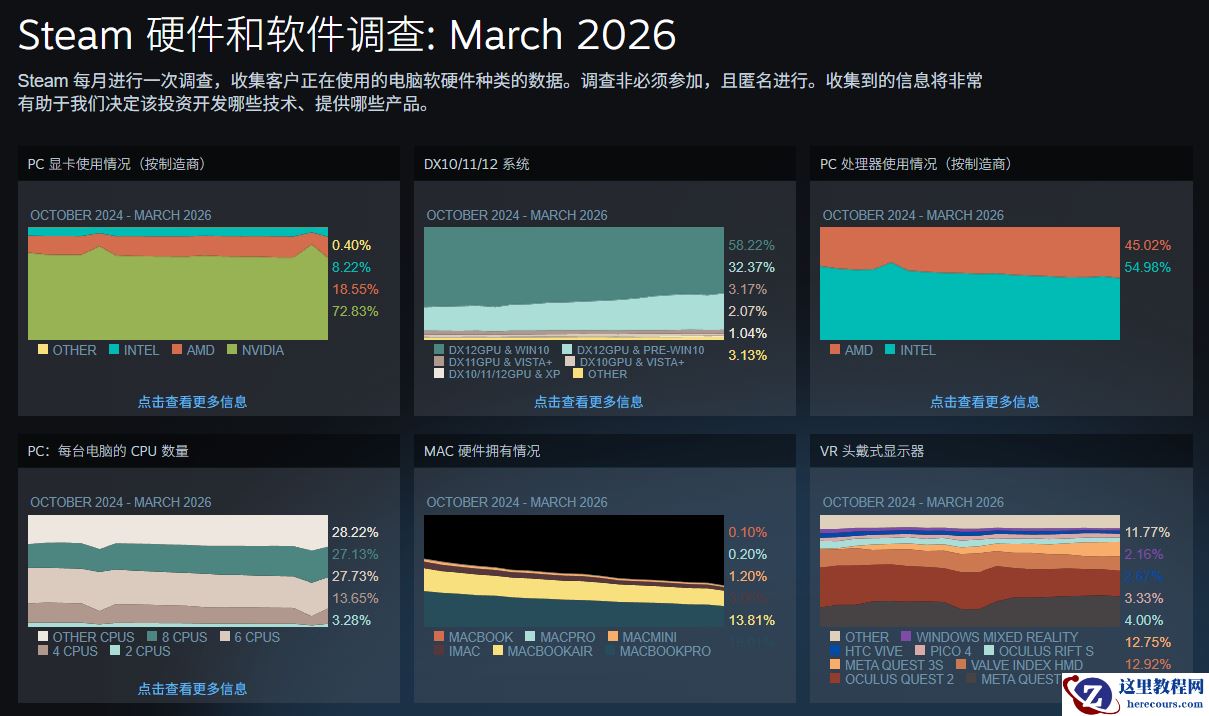Open more info link under DX10/11/12 系统 chart
The height and width of the screenshot is (716, 1209).
coord(588,402)
